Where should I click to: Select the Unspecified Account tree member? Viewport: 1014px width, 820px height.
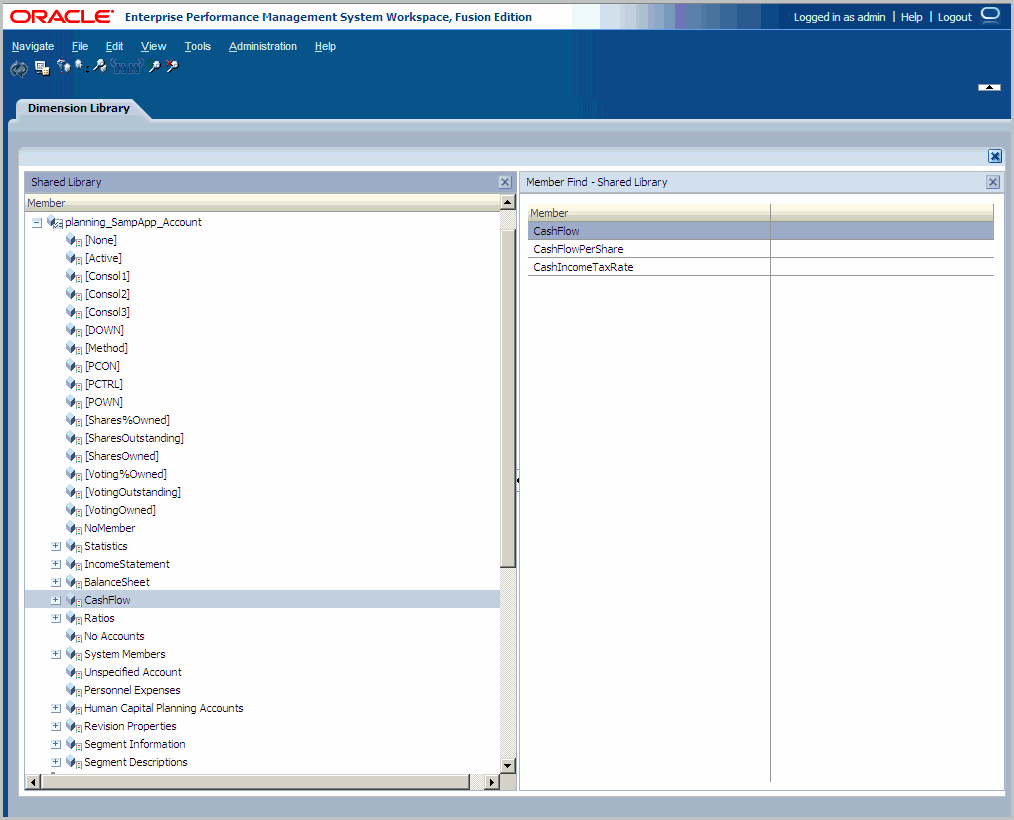tap(133, 673)
